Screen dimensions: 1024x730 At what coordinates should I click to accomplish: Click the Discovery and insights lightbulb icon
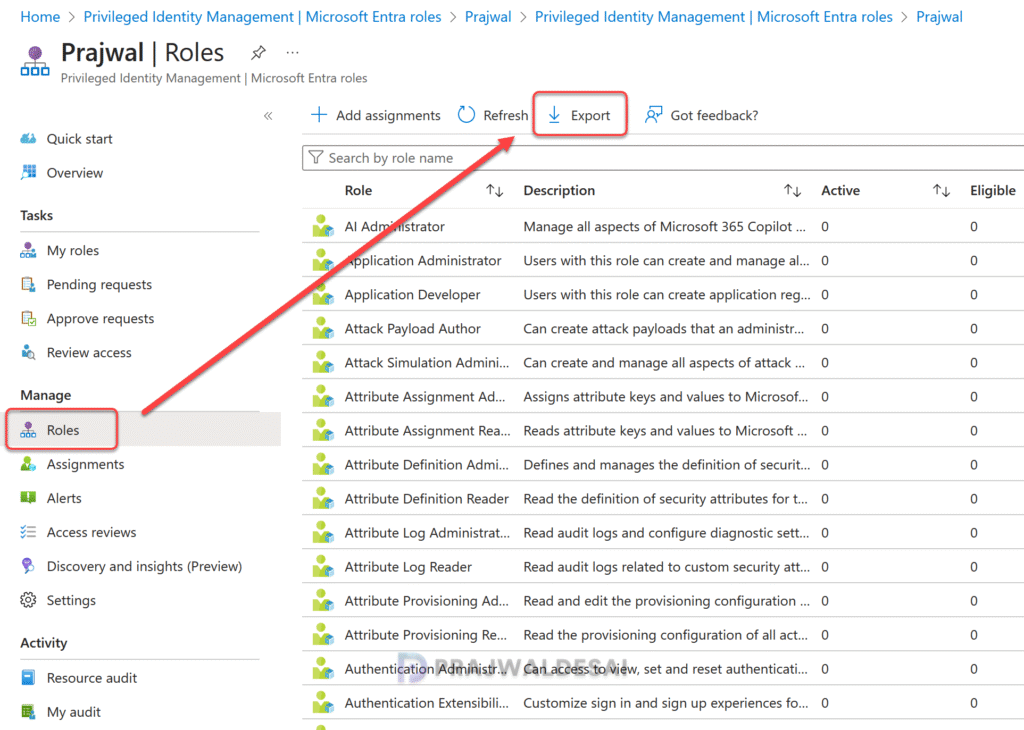[x=28, y=565]
